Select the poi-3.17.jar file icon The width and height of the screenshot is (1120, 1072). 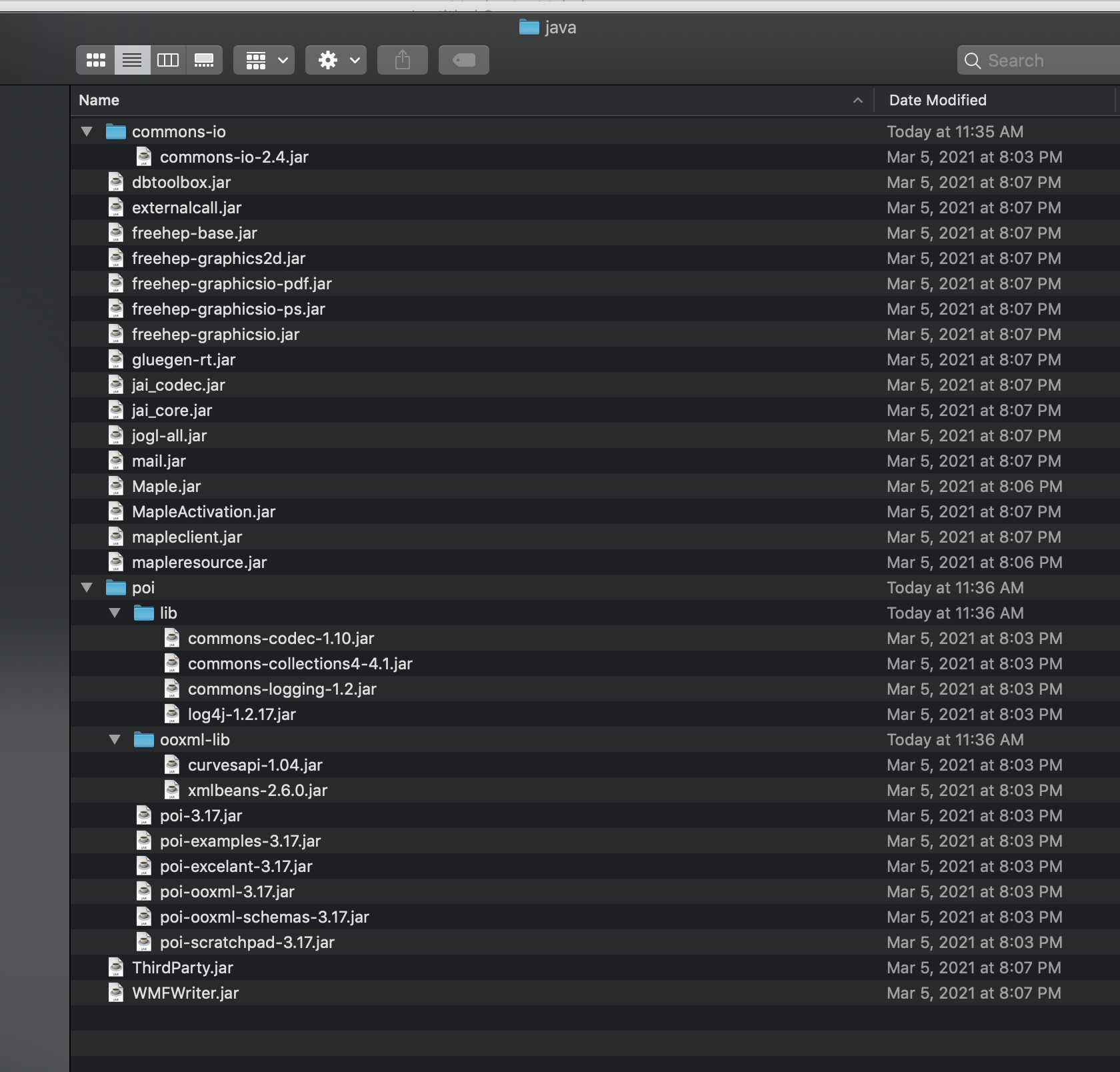pos(144,815)
